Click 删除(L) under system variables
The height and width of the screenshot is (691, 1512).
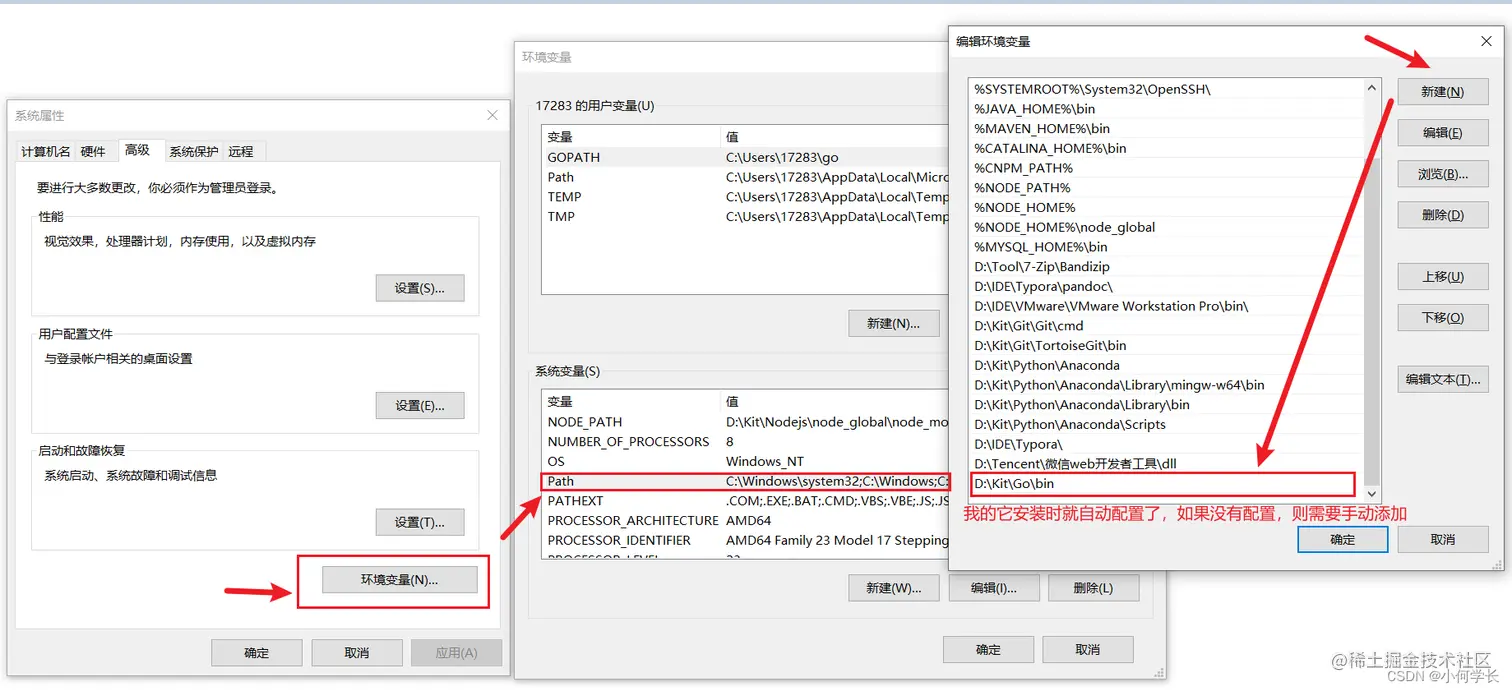(x=1093, y=588)
